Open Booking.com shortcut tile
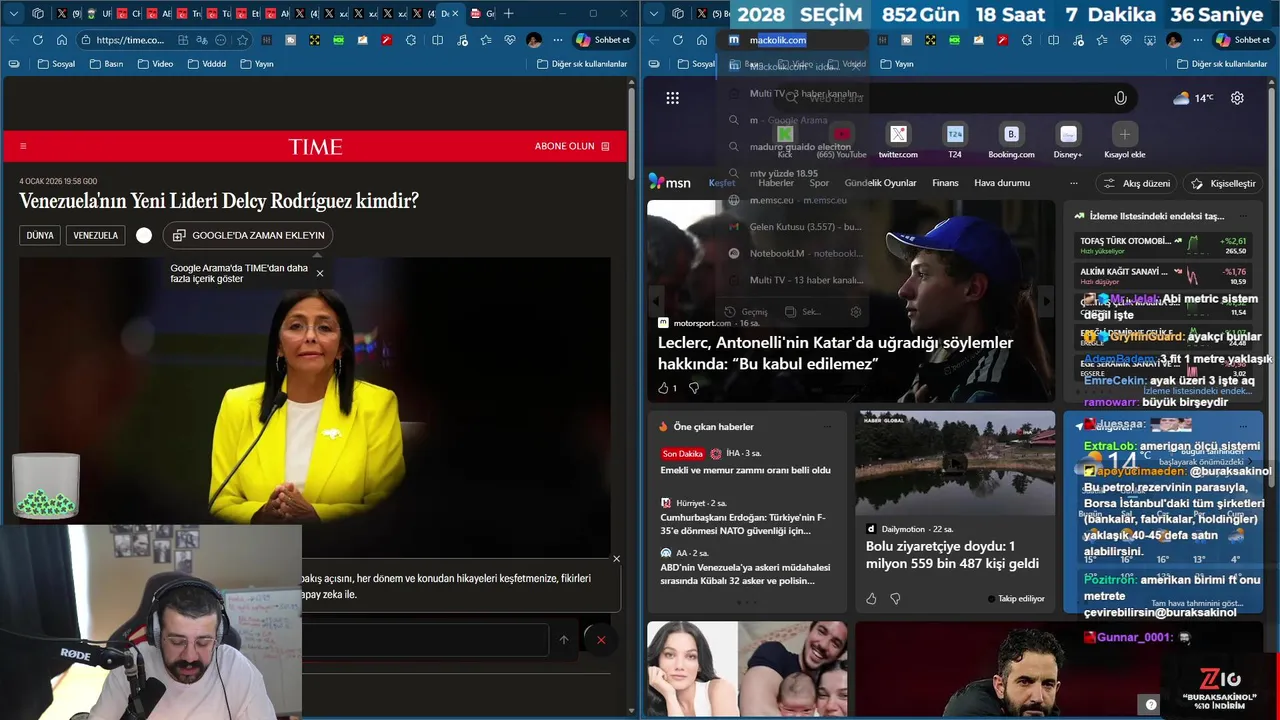Screen dimensions: 1280x720 [x=1011, y=141]
